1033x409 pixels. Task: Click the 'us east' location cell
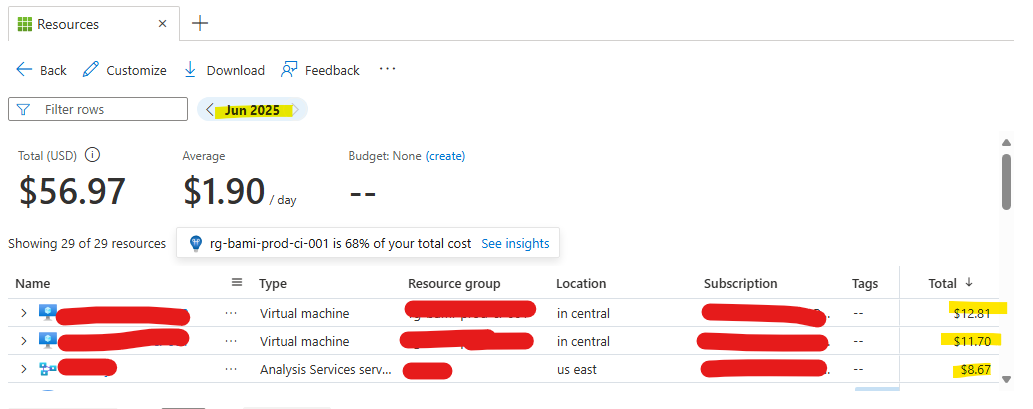[577, 369]
